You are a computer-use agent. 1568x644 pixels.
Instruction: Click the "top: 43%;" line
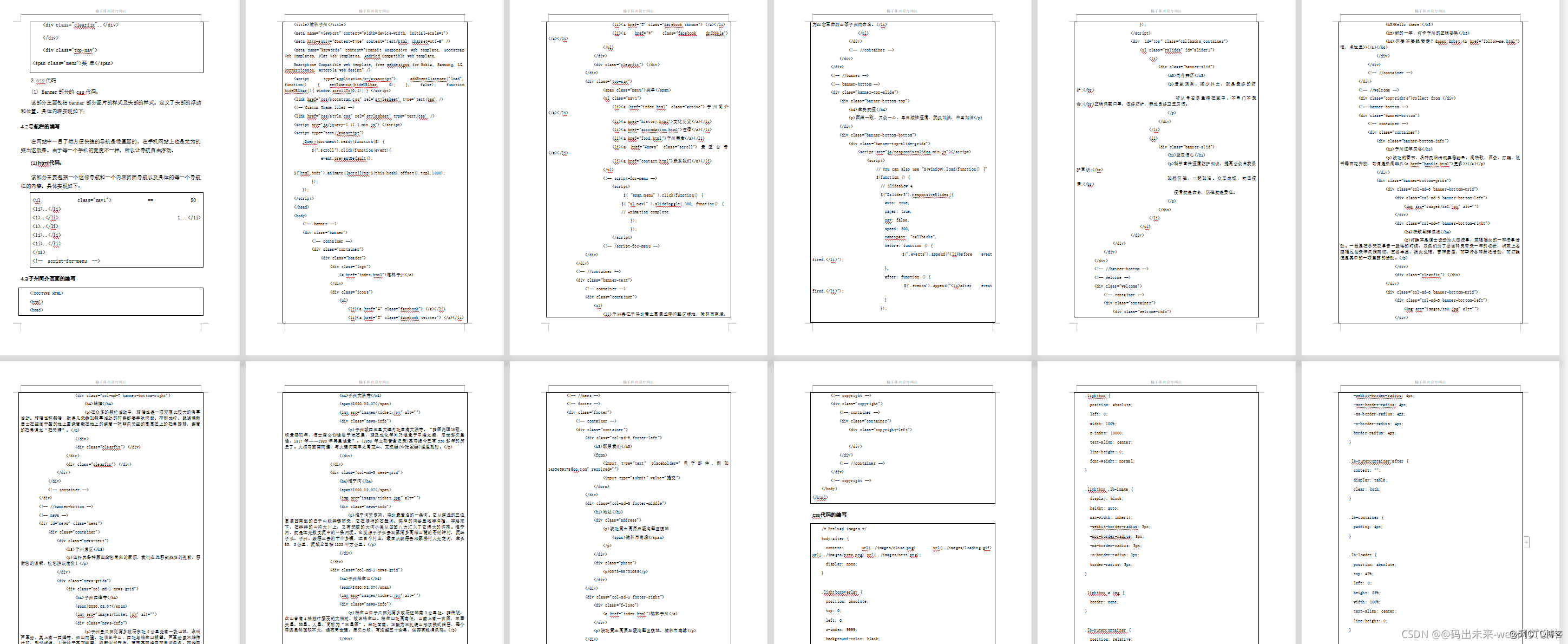pyautogui.click(x=1362, y=574)
